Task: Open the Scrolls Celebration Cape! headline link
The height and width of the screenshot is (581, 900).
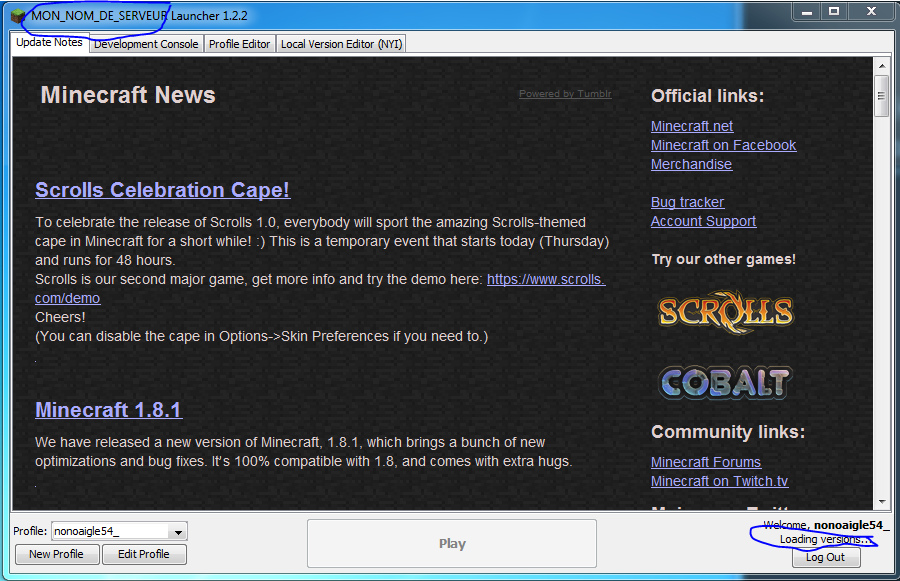Action: pyautogui.click(x=162, y=190)
